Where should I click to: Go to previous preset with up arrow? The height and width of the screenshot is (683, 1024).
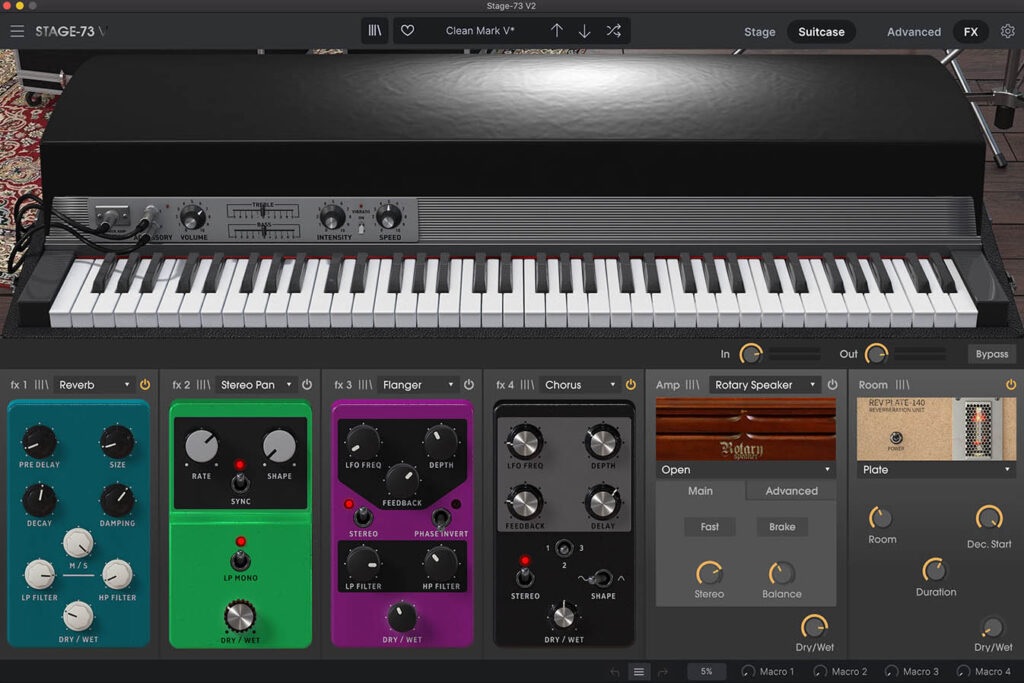[x=556, y=31]
